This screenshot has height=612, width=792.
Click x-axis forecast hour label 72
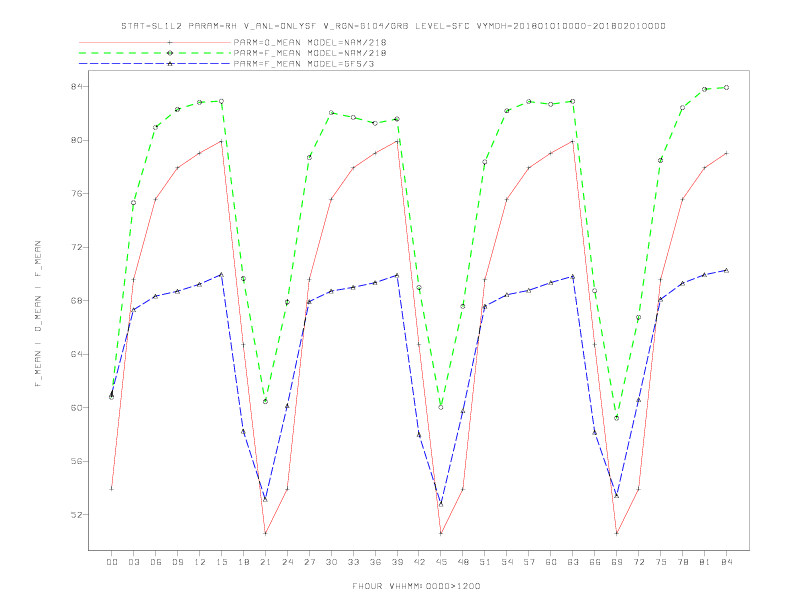(x=639, y=562)
